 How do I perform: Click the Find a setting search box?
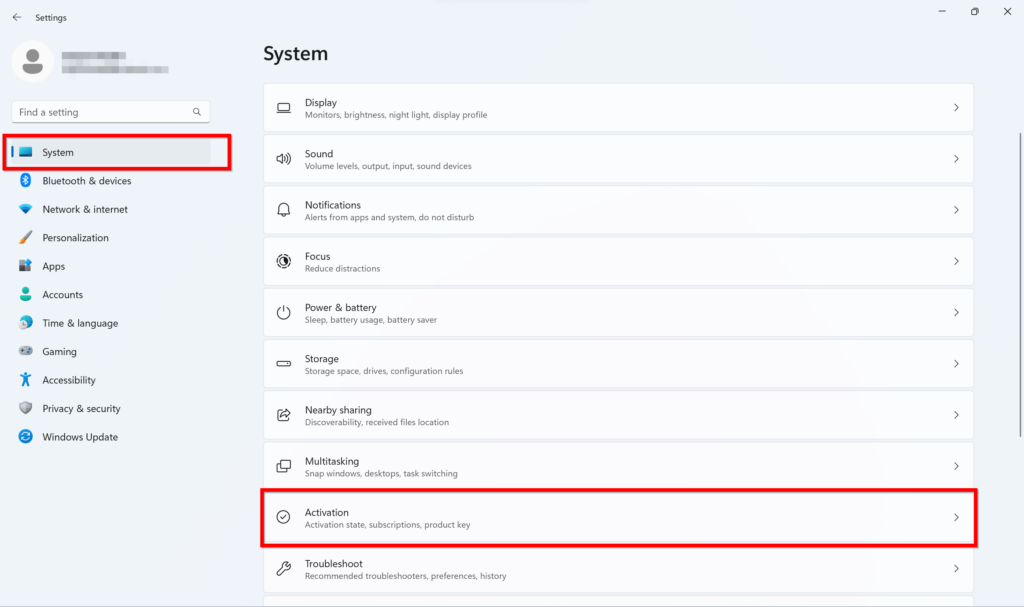pos(100,112)
